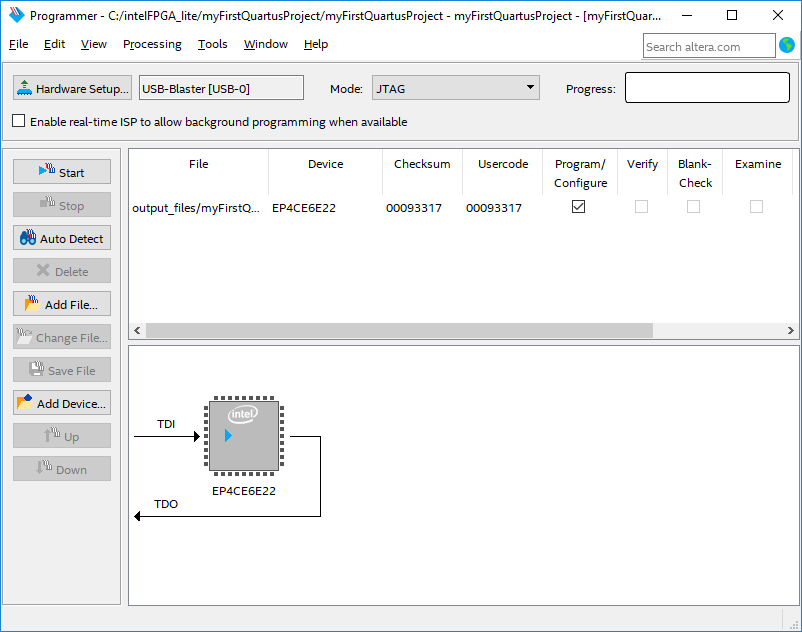The width and height of the screenshot is (802, 632).
Task: Open the Help menu
Action: coord(316,44)
